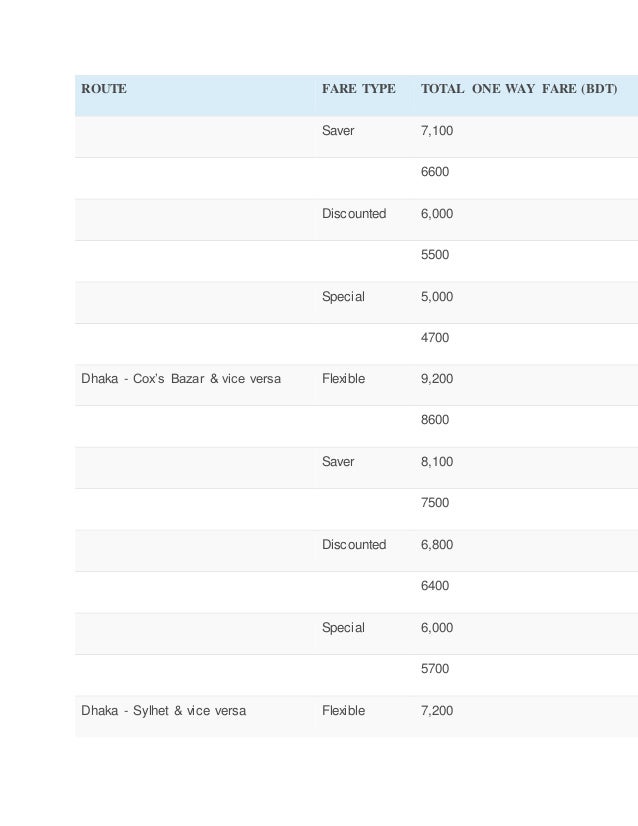Click the 6400 fare value
The width and height of the screenshot is (638, 826).
click(435, 586)
